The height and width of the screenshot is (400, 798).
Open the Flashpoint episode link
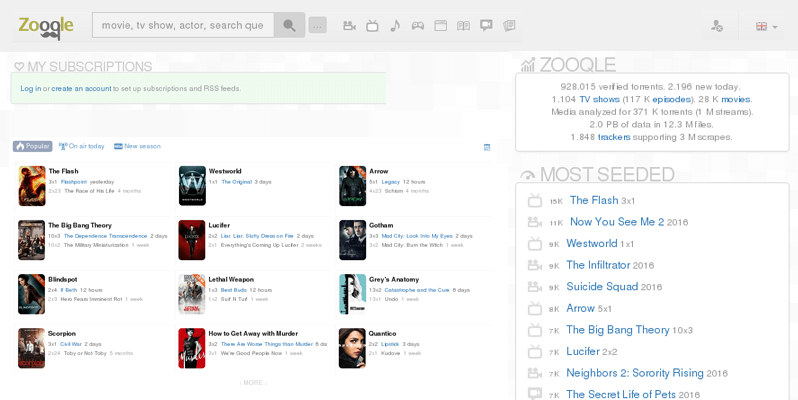tap(74, 182)
